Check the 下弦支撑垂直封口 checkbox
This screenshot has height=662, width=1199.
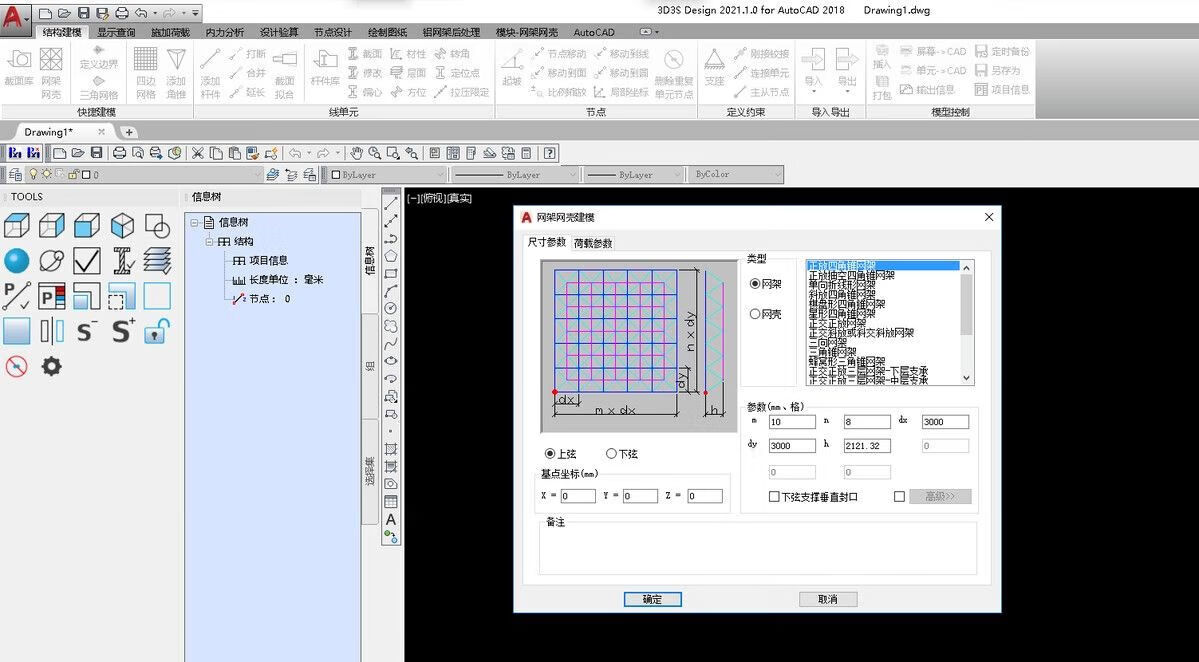774,496
